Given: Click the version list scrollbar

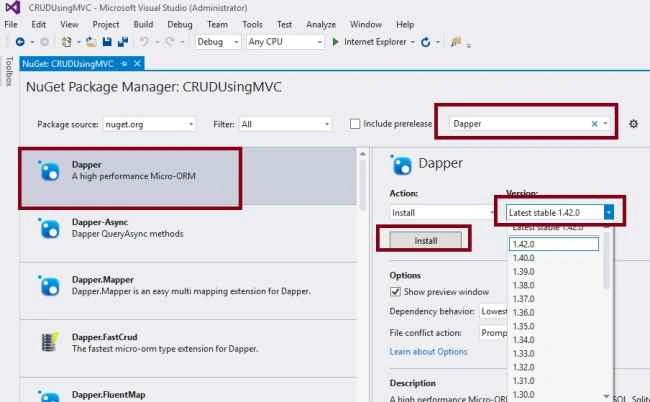Looking at the screenshot, I should 606,260.
